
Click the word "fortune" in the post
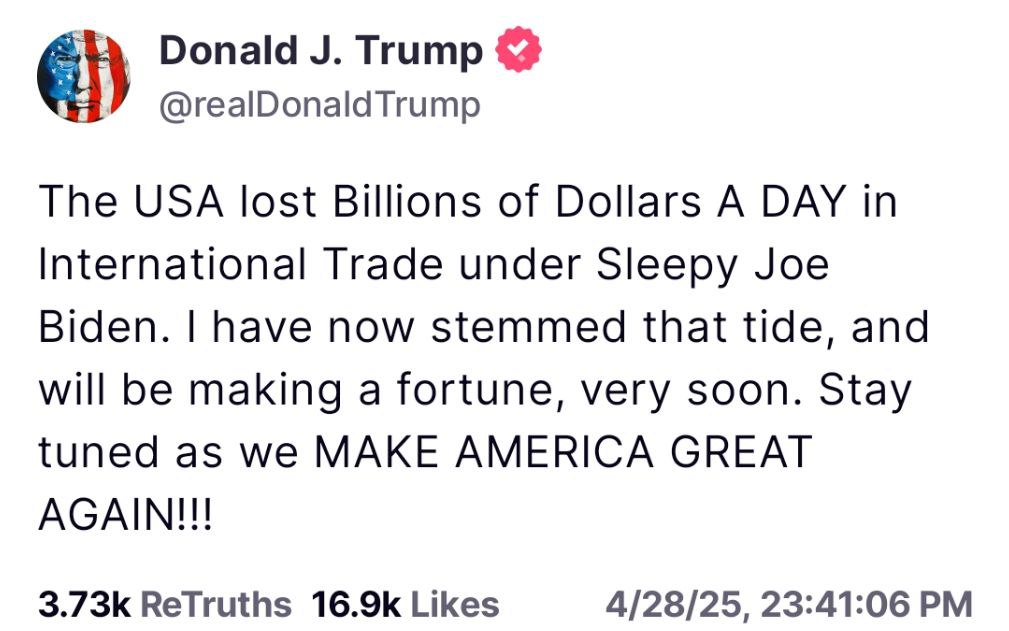click(476, 390)
